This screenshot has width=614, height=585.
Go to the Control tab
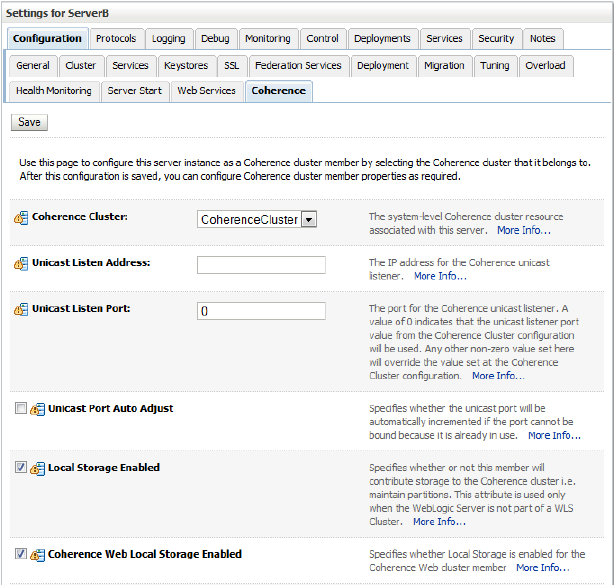tap(322, 38)
